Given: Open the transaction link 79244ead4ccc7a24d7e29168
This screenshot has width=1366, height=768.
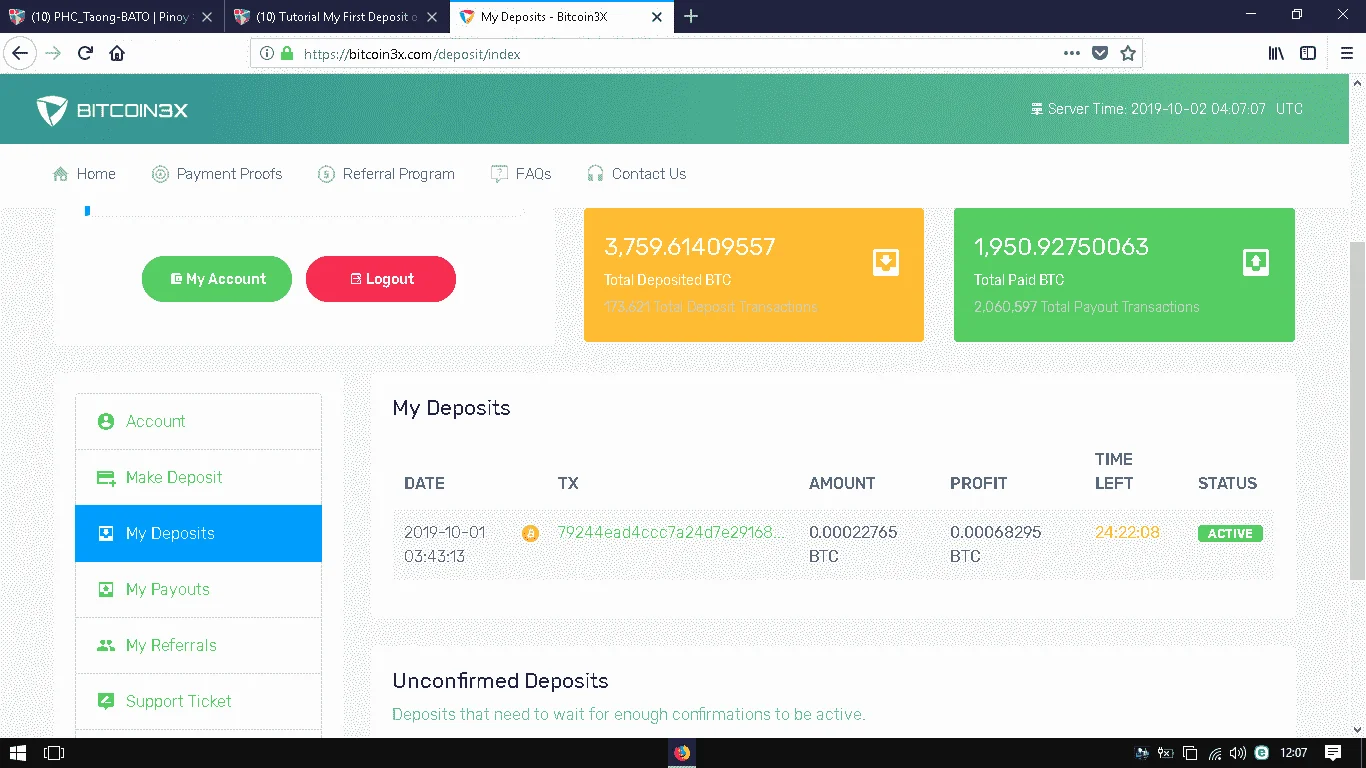Looking at the screenshot, I should pyautogui.click(x=672, y=533).
